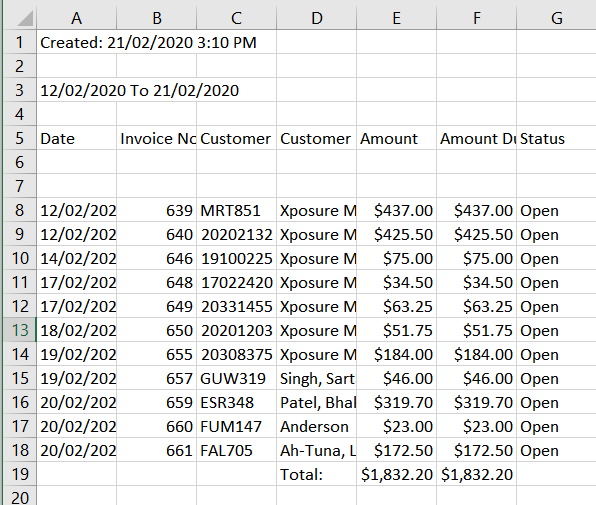Viewport: 596px width, 505px height.
Task: Click the $23.00 cell in Amount Due column
Action: (477, 426)
